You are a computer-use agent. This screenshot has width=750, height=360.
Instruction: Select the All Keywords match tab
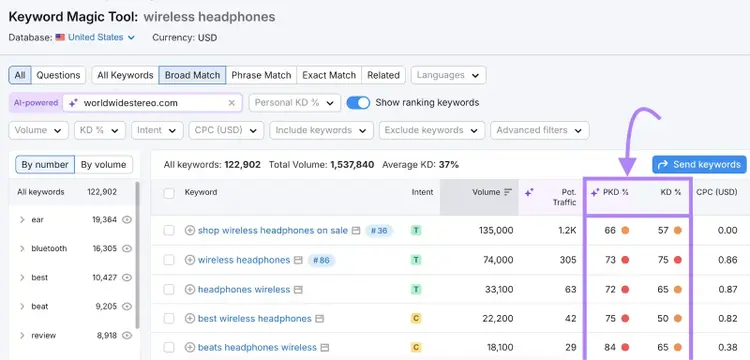[125, 75]
